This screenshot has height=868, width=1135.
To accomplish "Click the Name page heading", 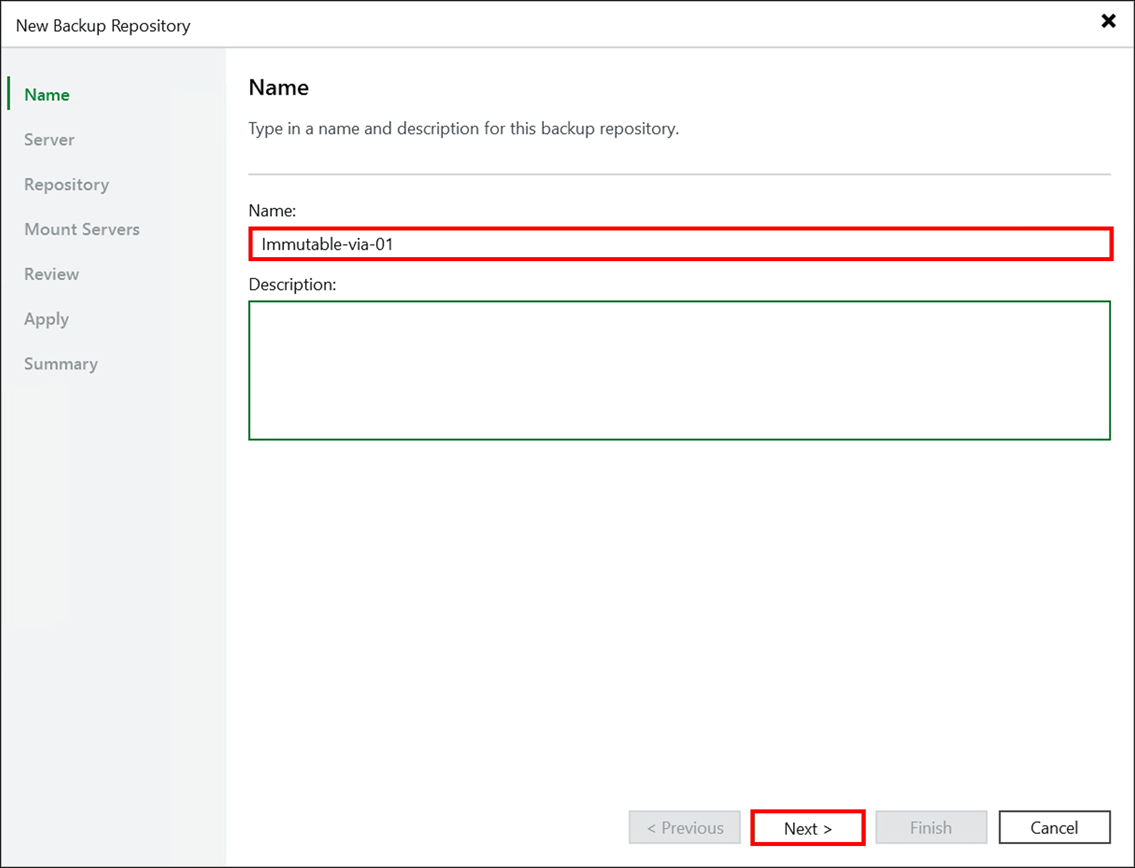I will pyautogui.click(x=278, y=88).
